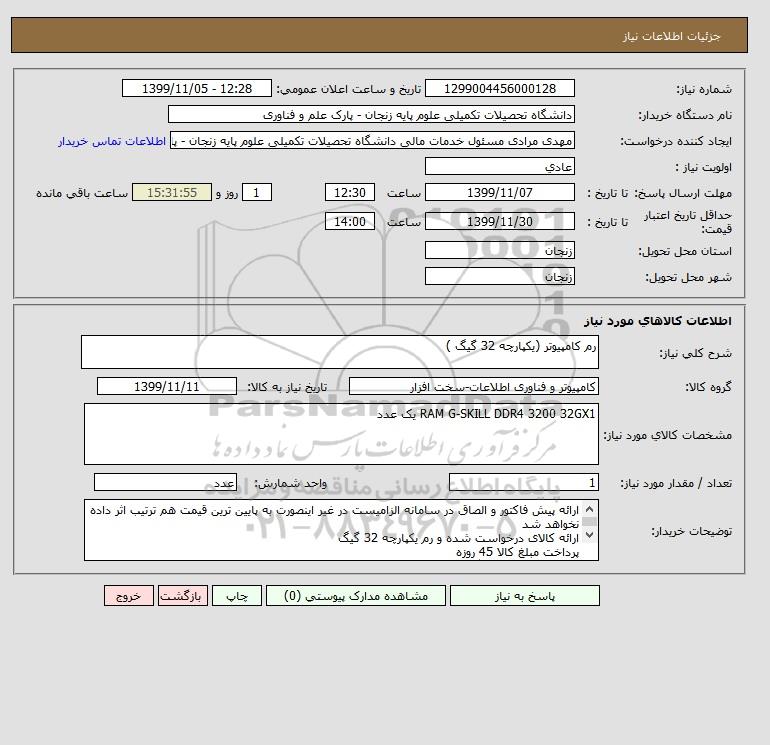Click the حداقل تاریخ اعتبار قیمت label

click(x=688, y=222)
